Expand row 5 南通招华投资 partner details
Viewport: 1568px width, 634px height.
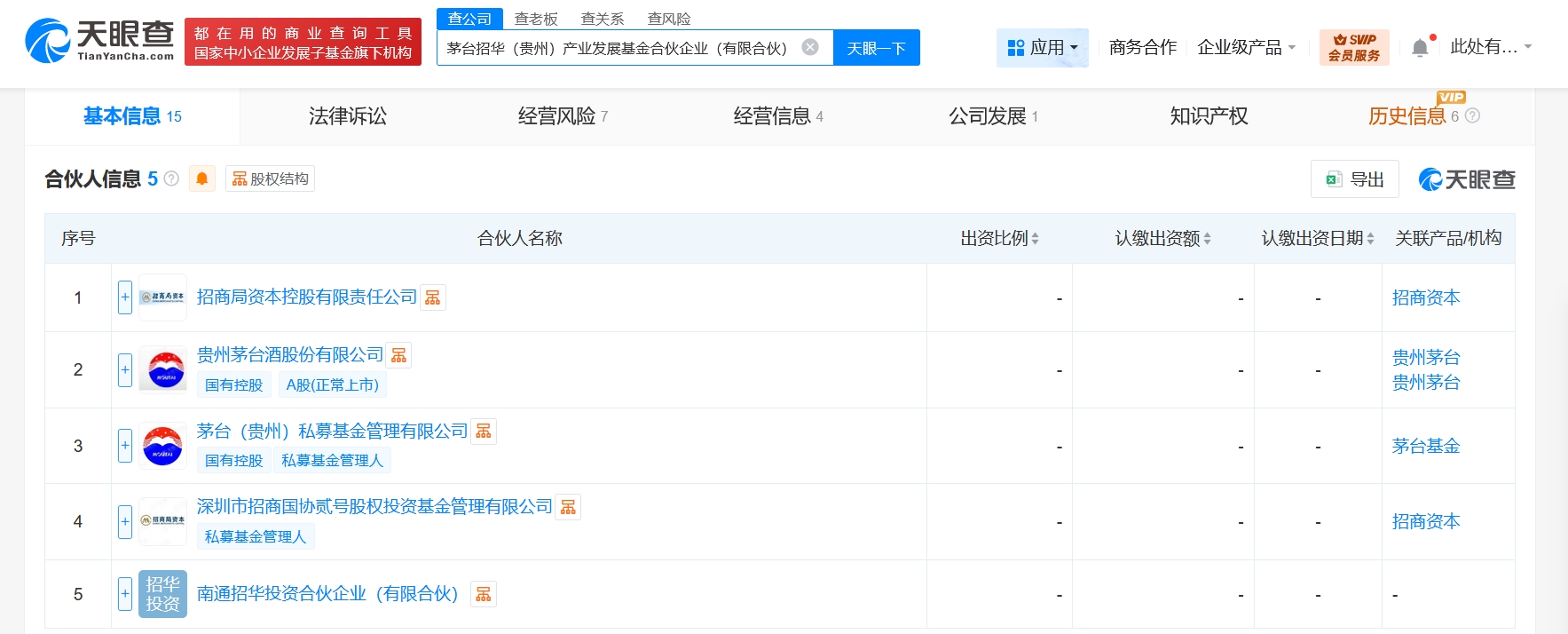click(x=125, y=594)
